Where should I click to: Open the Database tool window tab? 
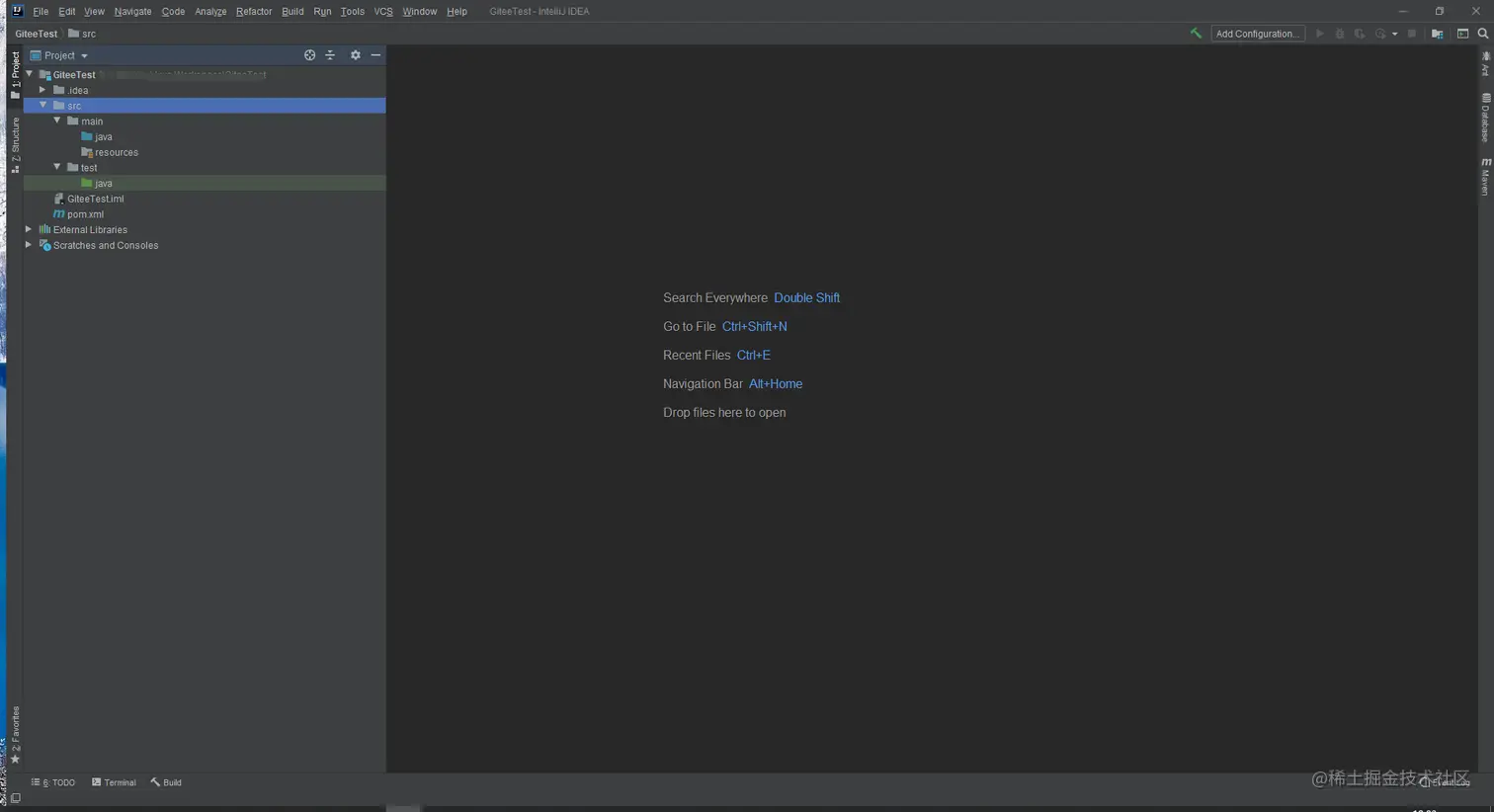1485,118
